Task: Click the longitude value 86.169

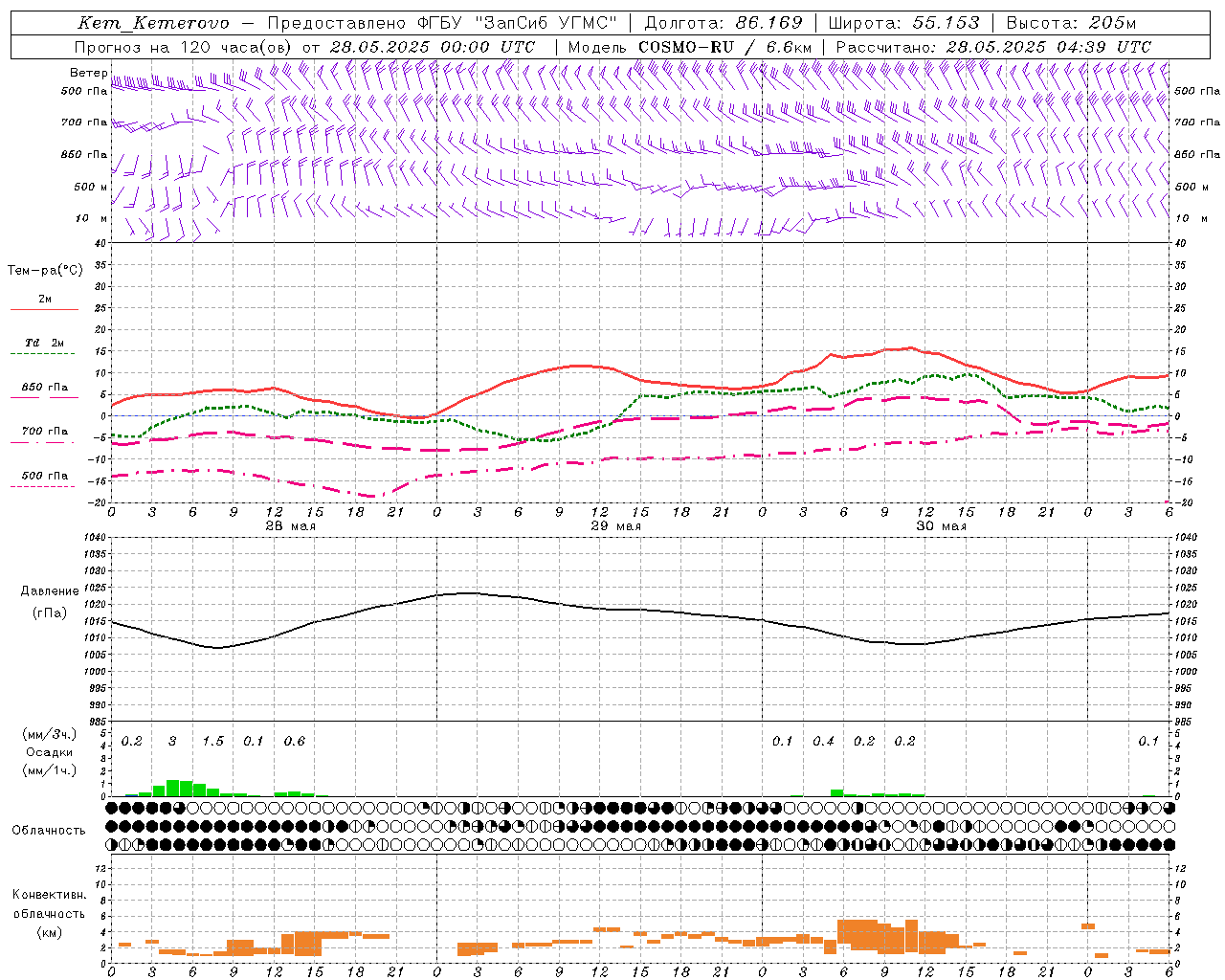Action: pyautogui.click(x=768, y=23)
